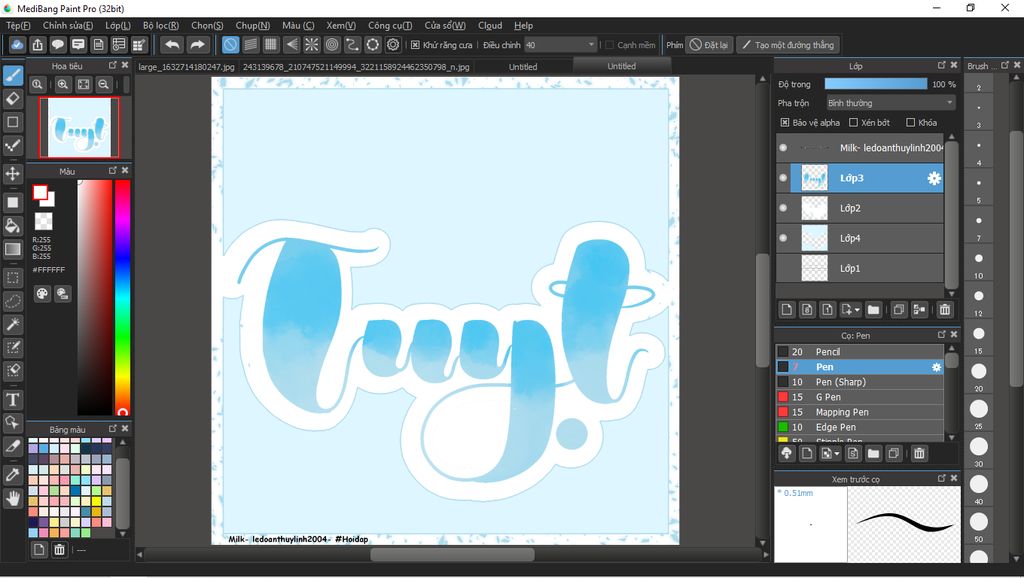This screenshot has width=1024, height=578.
Task: Create a new folder in layer panel
Action: [x=873, y=310]
